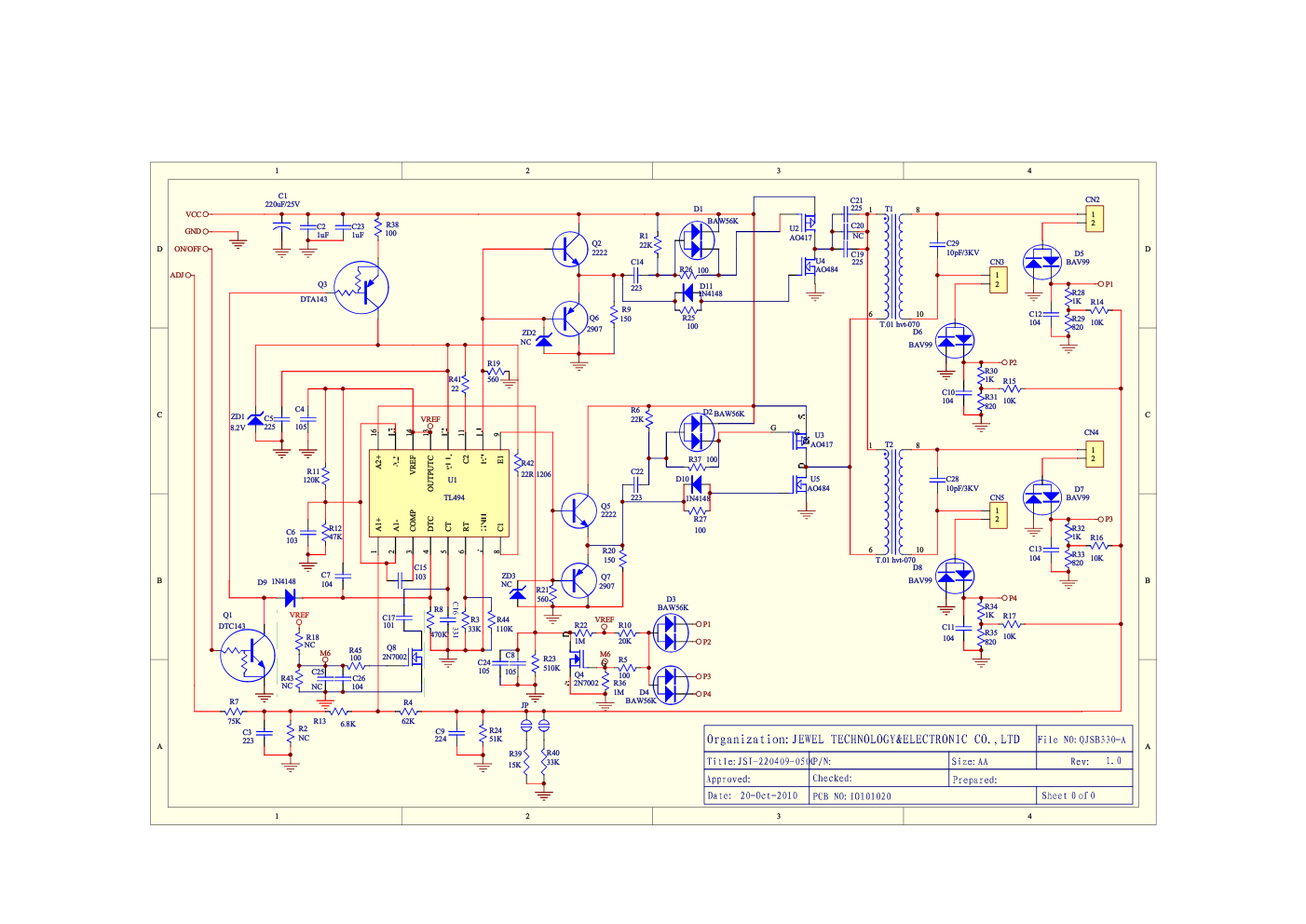This screenshot has height=924, width=1306.
Task: Click the C1 220uF/25V capacitor label
Action: click(282, 200)
